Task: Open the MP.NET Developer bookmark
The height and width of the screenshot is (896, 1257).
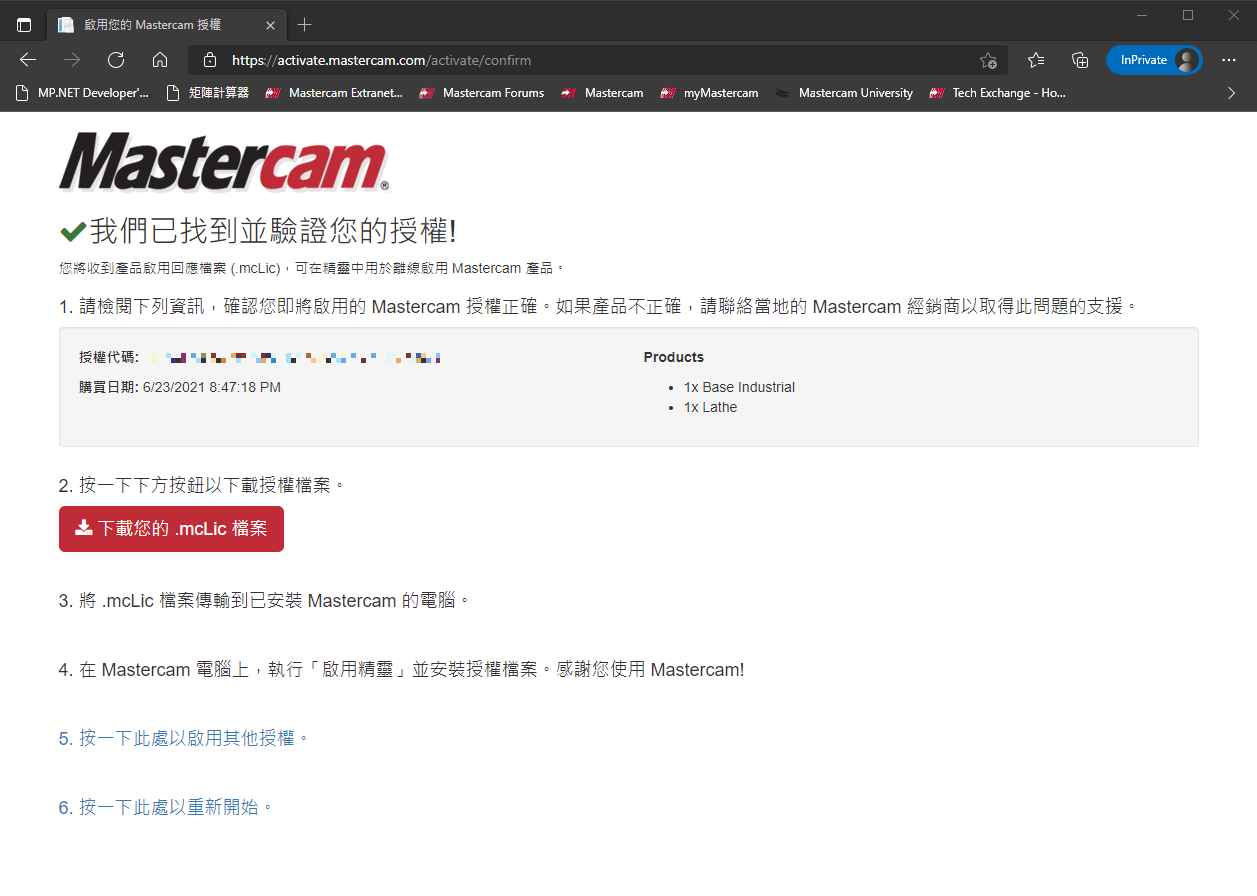Action: tap(83, 93)
